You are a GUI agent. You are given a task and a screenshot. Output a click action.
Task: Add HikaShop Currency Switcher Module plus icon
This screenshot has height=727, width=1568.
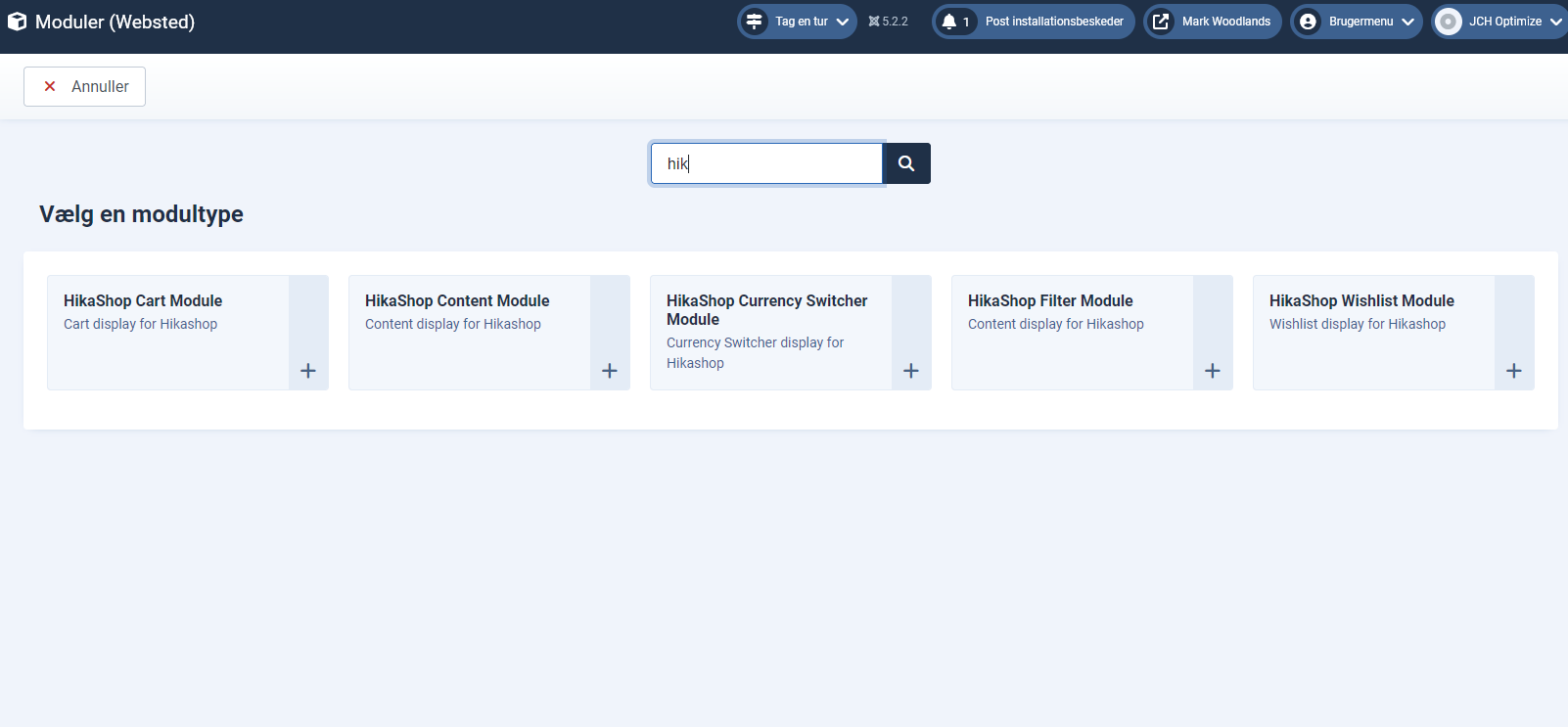pyautogui.click(x=911, y=371)
